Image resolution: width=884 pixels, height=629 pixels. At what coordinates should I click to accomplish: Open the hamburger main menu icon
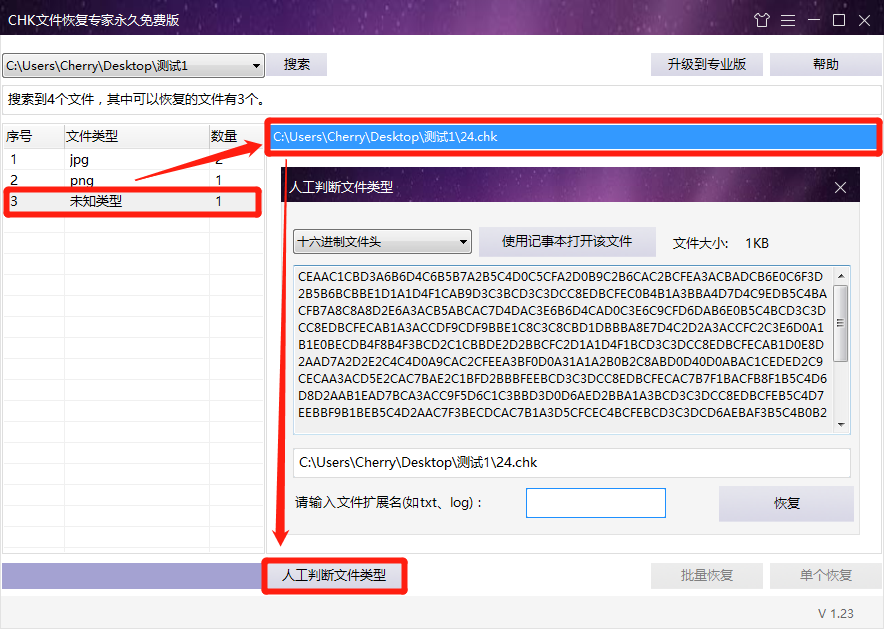tap(789, 19)
